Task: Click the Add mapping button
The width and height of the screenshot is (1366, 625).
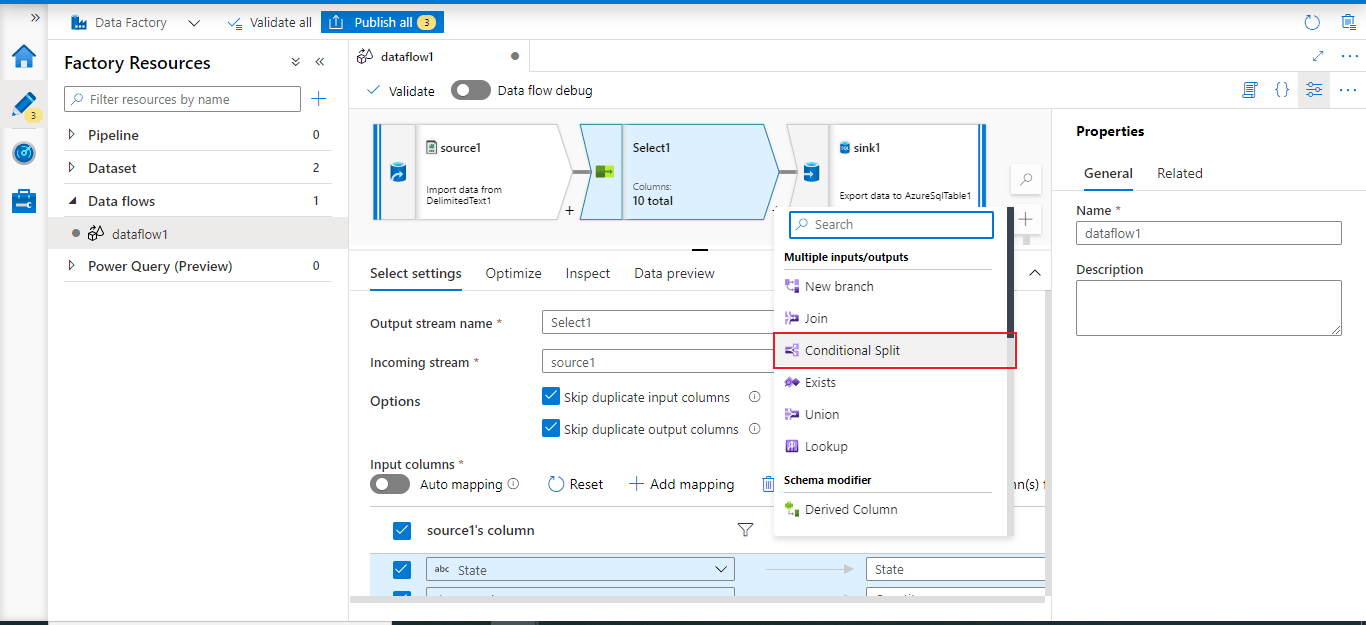Action: [x=681, y=484]
